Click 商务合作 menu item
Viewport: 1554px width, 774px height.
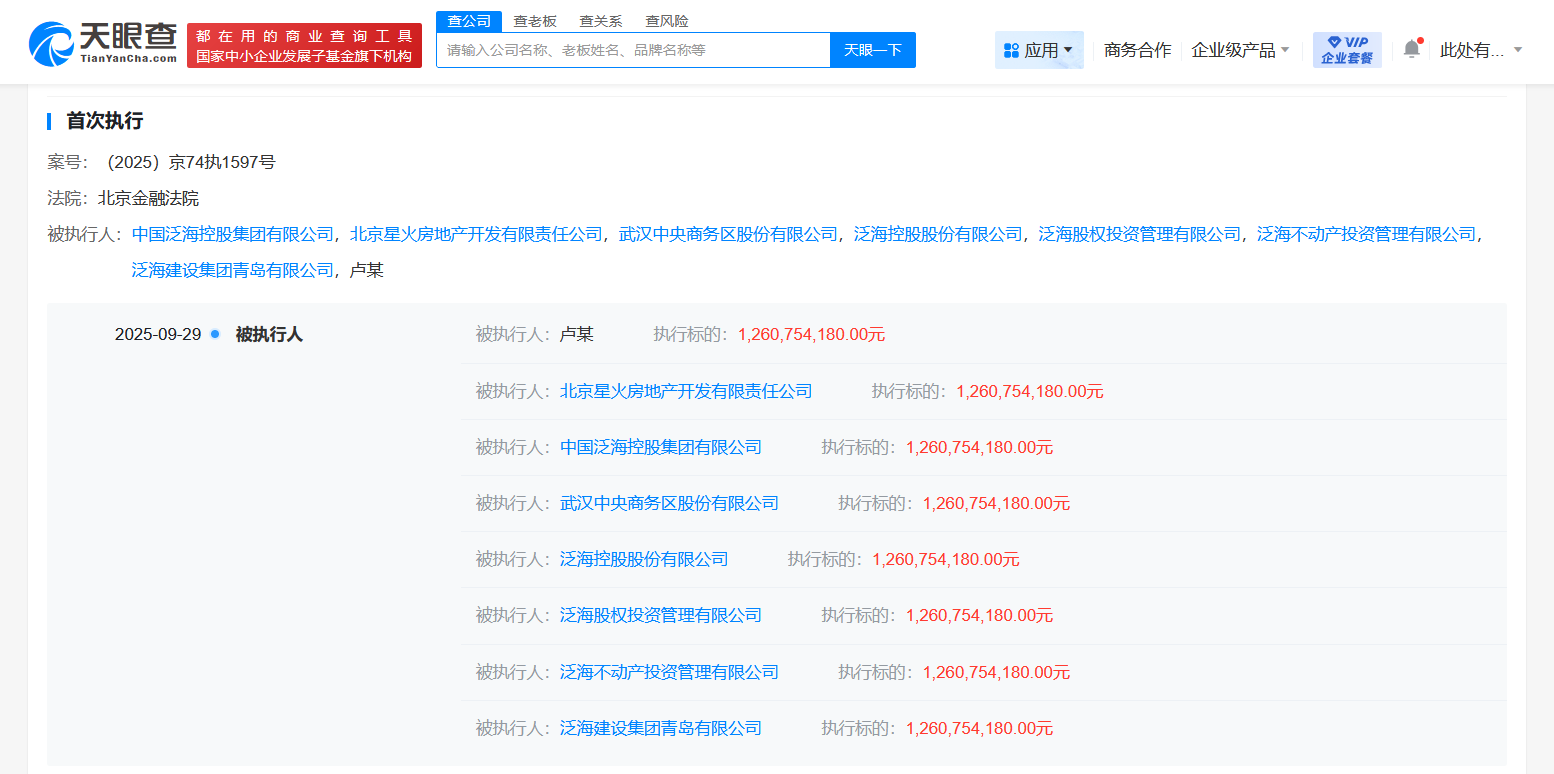point(1137,48)
